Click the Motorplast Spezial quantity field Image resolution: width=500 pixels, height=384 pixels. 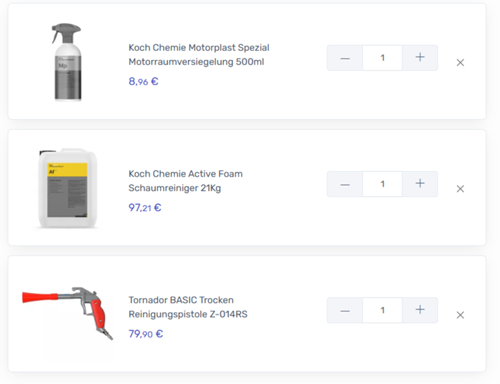pos(383,58)
